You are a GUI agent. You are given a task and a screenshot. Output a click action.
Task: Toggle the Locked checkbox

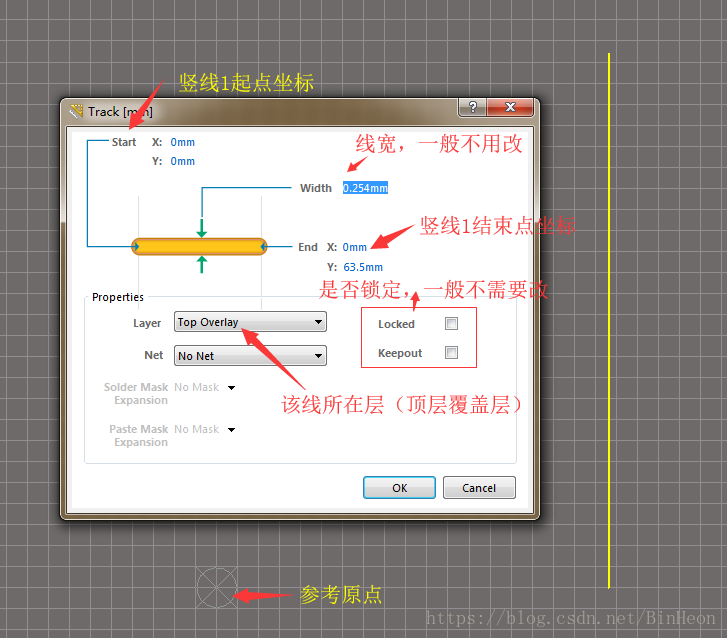(x=451, y=324)
